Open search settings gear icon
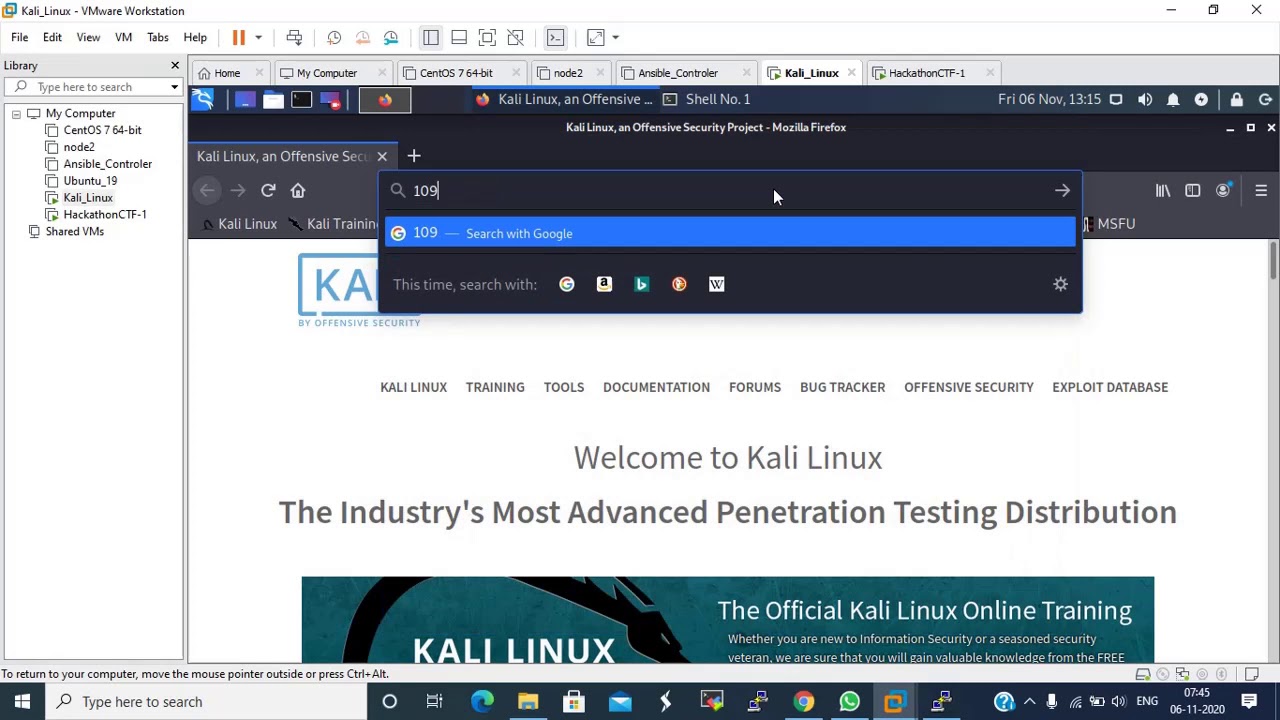 click(x=1060, y=284)
